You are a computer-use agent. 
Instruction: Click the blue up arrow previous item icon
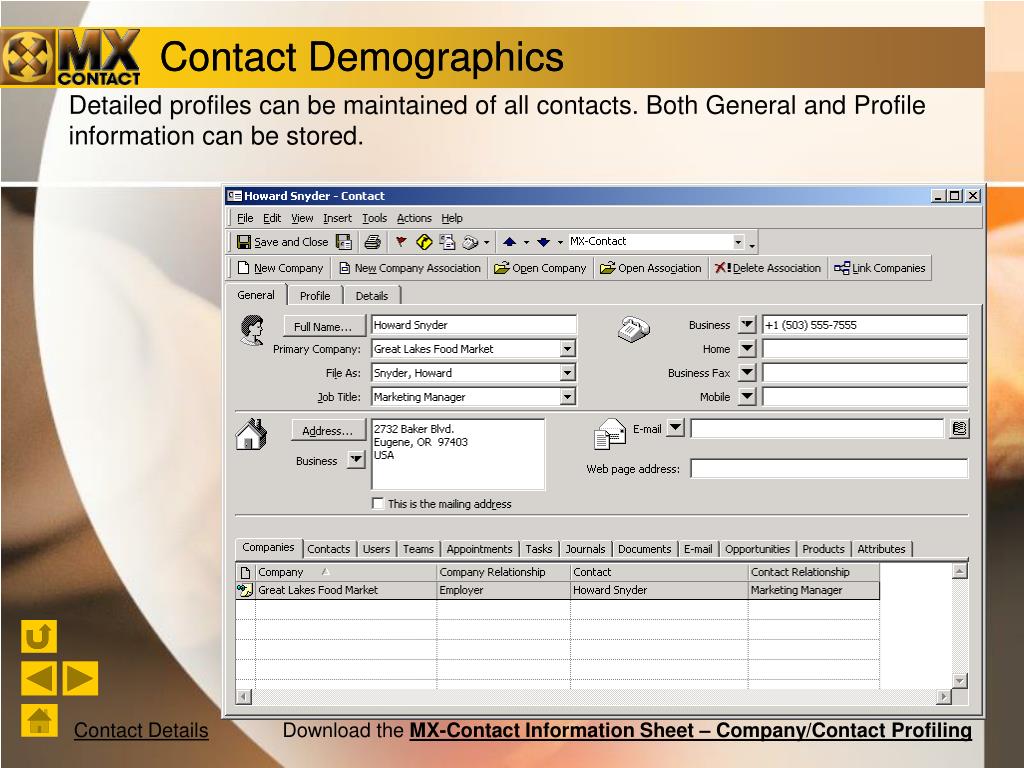[x=509, y=242]
